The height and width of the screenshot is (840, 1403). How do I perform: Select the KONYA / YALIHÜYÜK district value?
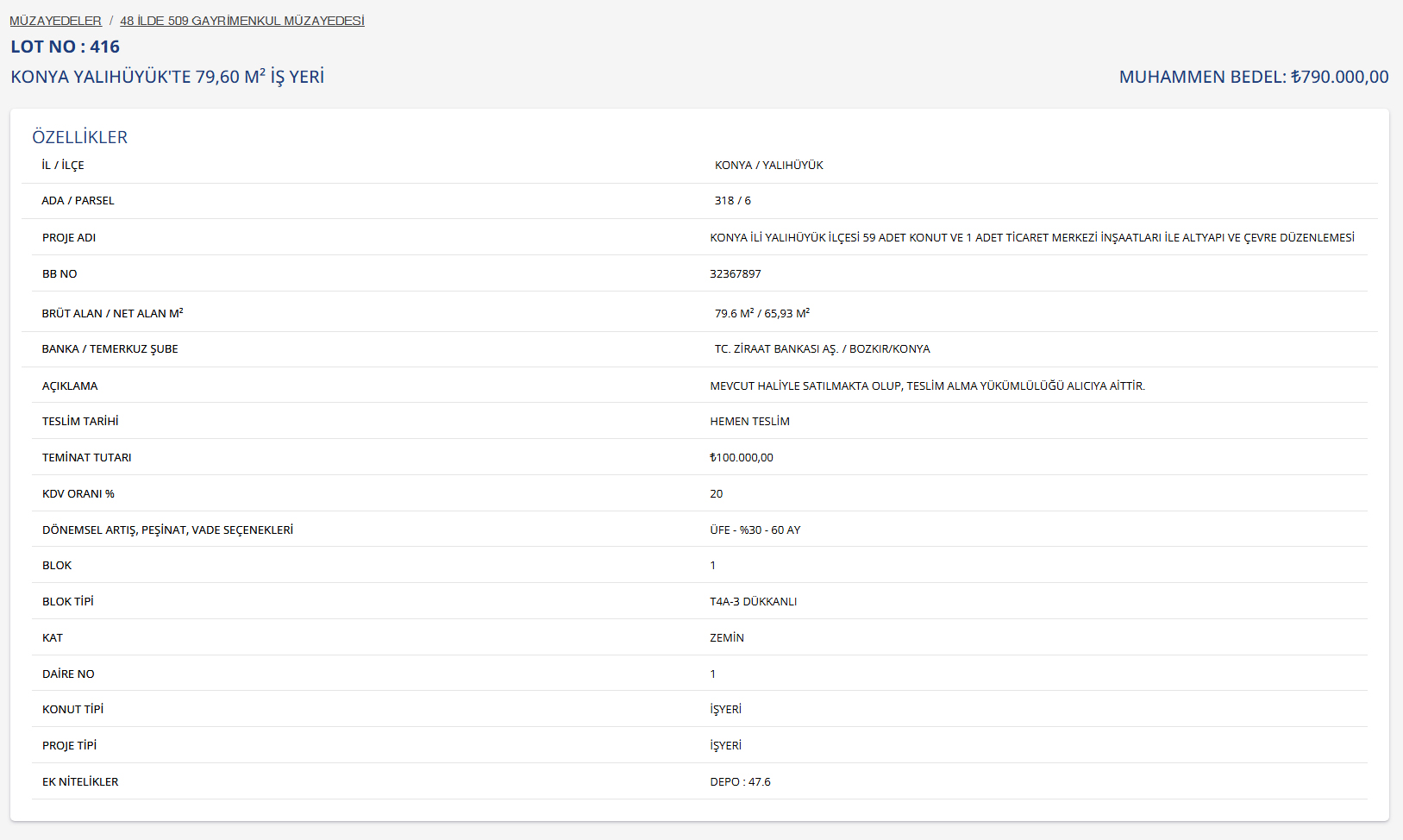point(768,166)
